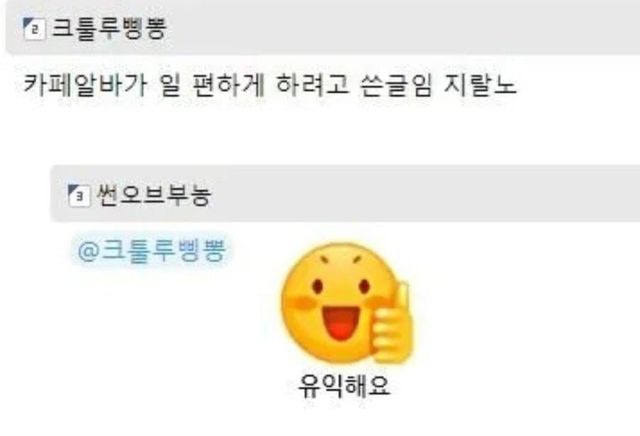Click the raised thumb hand on the sticker
The image size is (640, 436).
393,323
